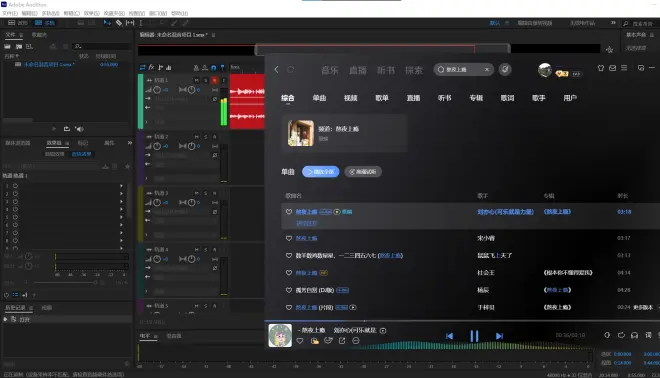The height and width of the screenshot is (378, 660).
Task: Toggle auto-play speaker icon in Files panel
Action: pos(79,129)
